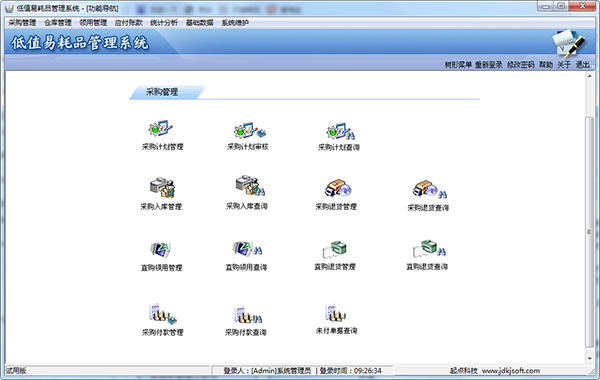Open the 直购领用查询 icon
The height and width of the screenshot is (380, 600).
(x=247, y=249)
